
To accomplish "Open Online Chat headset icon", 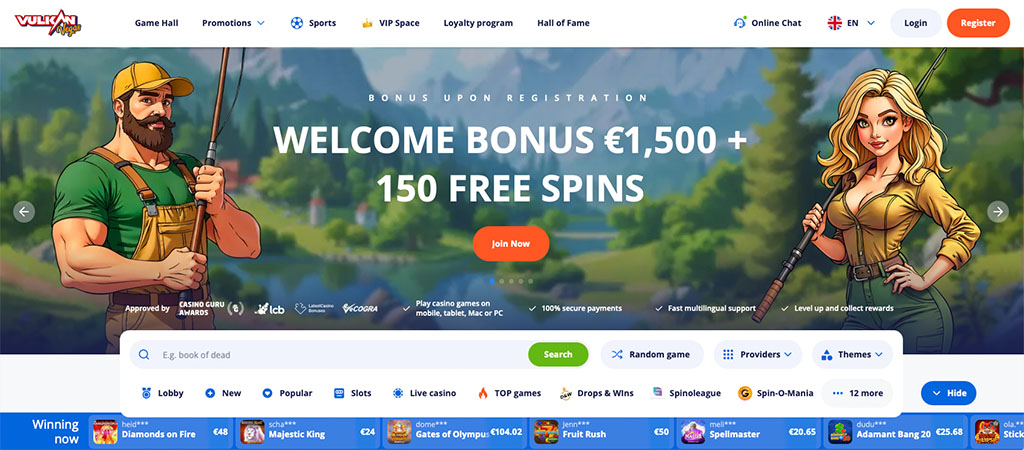I will pyautogui.click(x=740, y=23).
